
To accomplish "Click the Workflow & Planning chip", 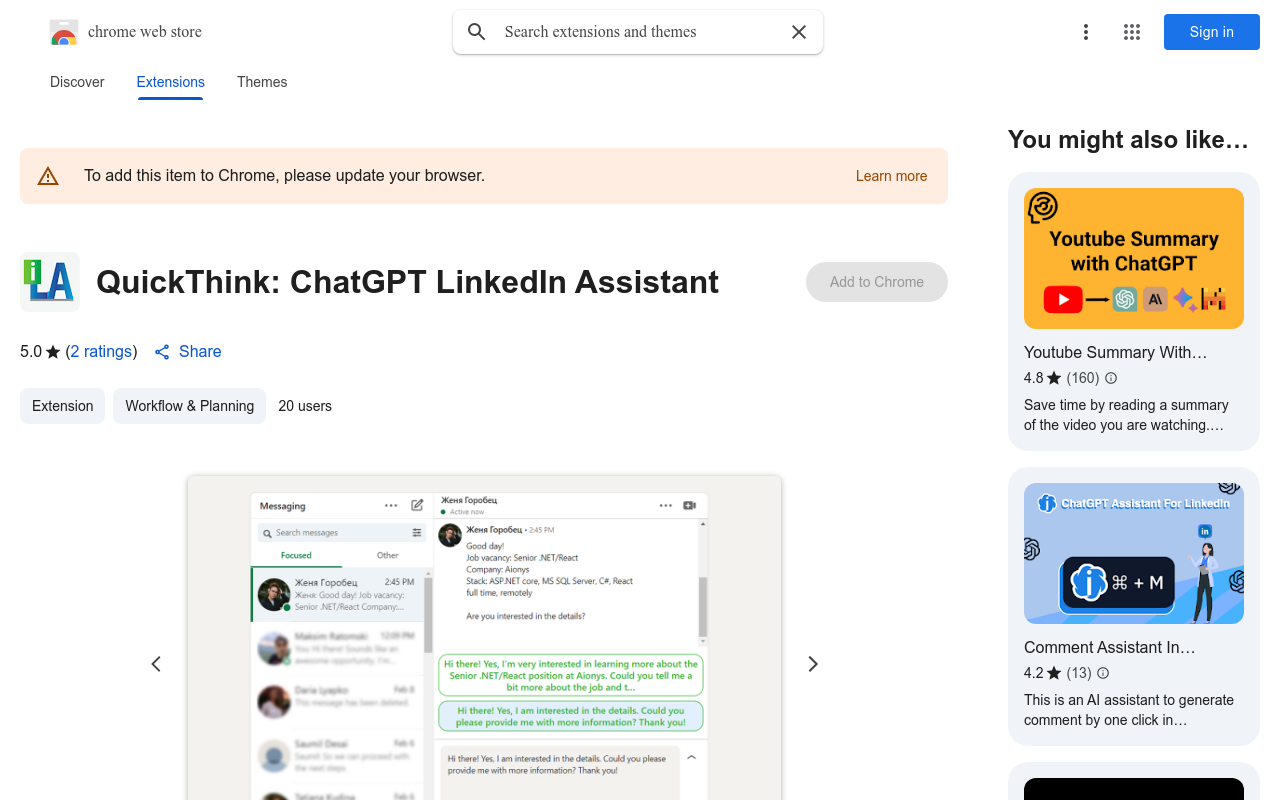I will tap(189, 406).
